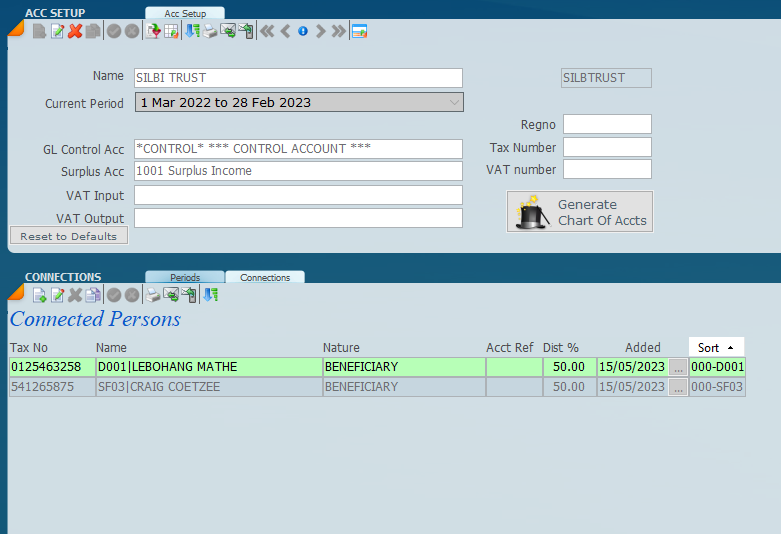Click the printer icon in Acc Setup toolbar

click(210, 31)
